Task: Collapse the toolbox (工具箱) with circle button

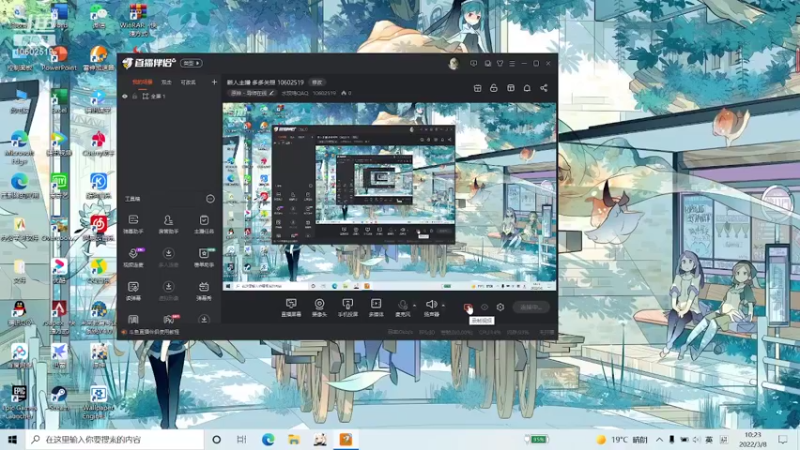Action: [x=210, y=198]
